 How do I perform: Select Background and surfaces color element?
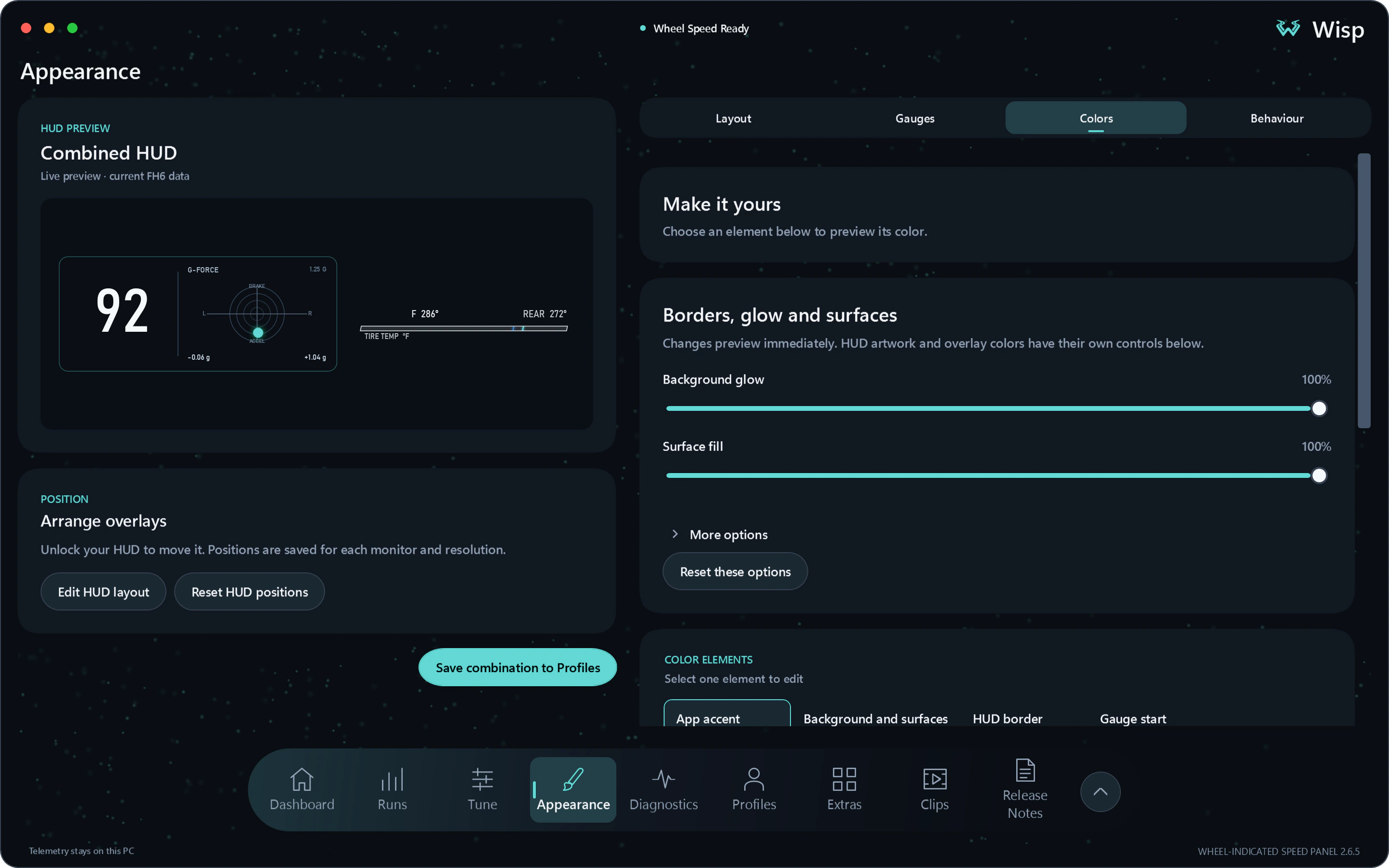tap(875, 719)
